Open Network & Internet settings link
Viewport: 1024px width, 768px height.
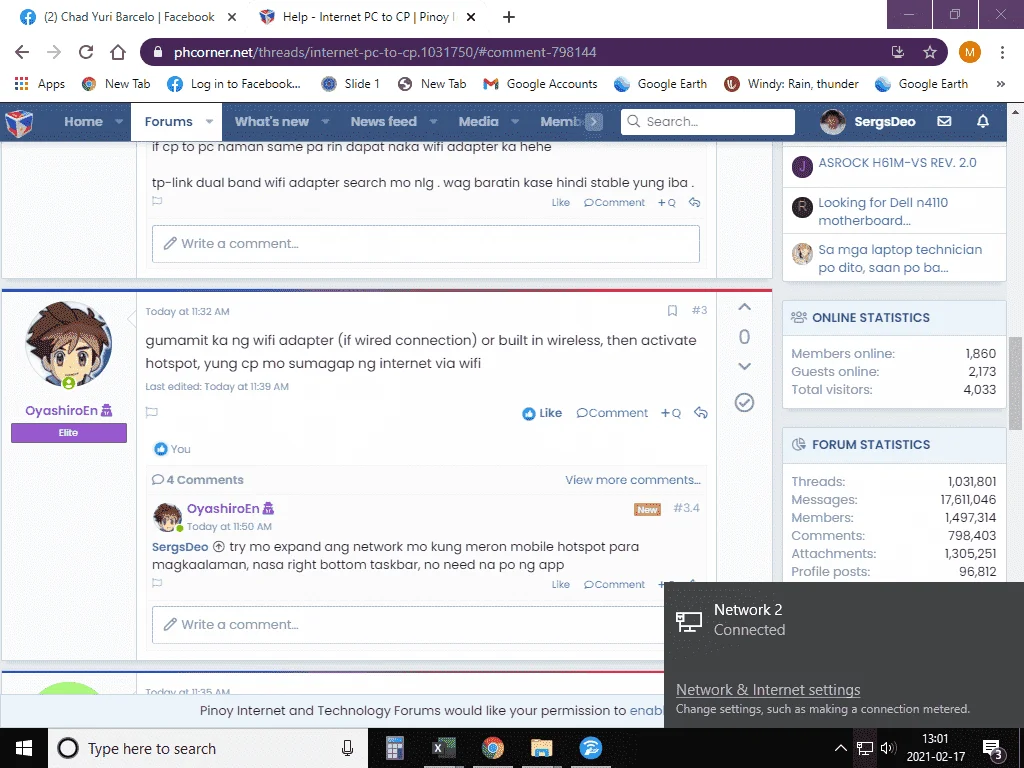tap(768, 690)
